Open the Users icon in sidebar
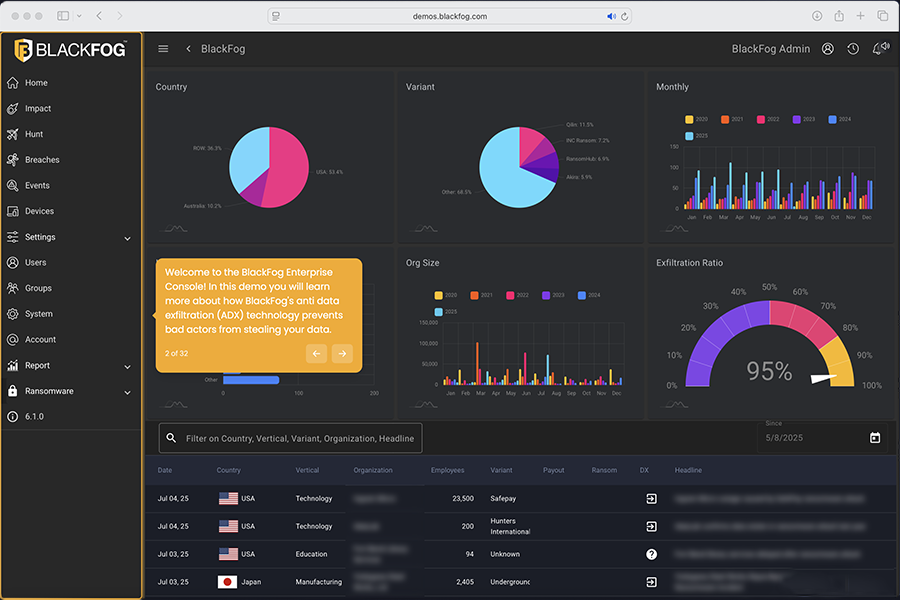Image resolution: width=900 pixels, height=600 pixels. 13,262
